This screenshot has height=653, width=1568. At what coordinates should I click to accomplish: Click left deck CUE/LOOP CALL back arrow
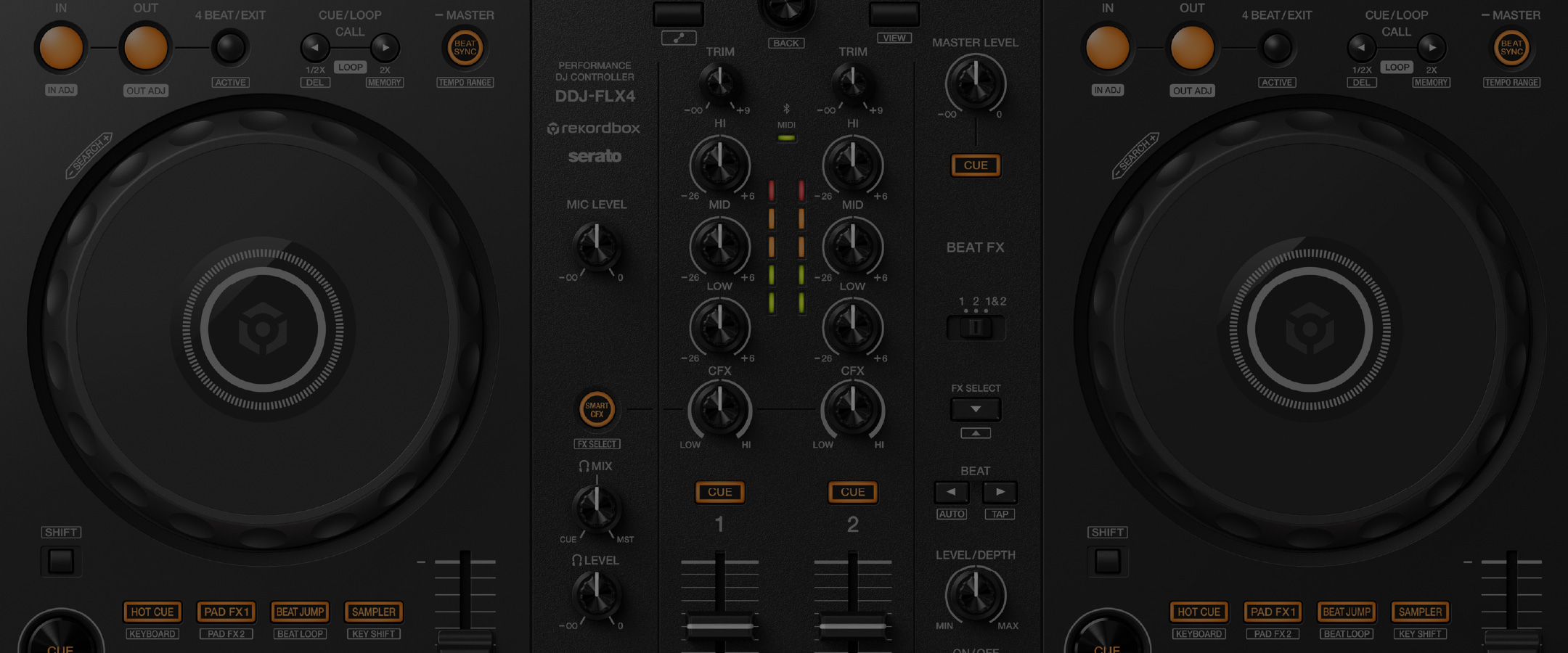click(x=315, y=48)
